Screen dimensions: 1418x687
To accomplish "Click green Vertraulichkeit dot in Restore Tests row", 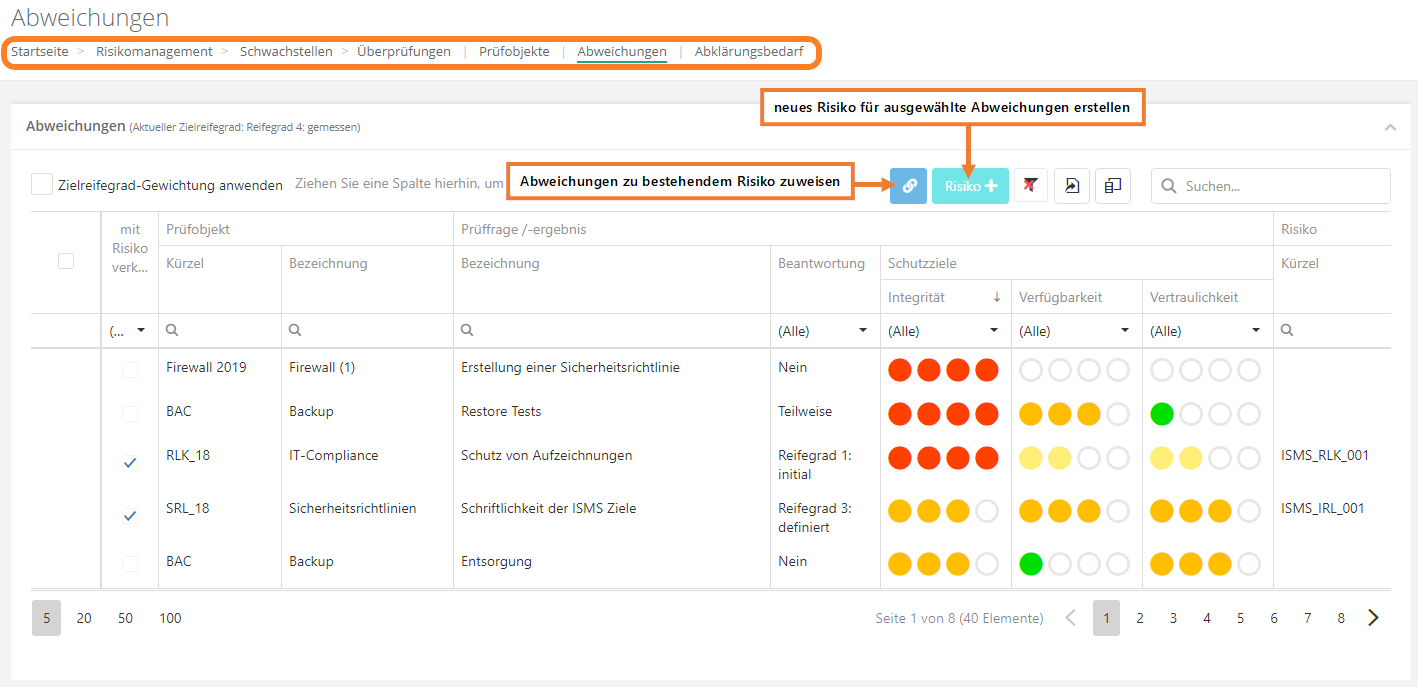I will [1161, 414].
